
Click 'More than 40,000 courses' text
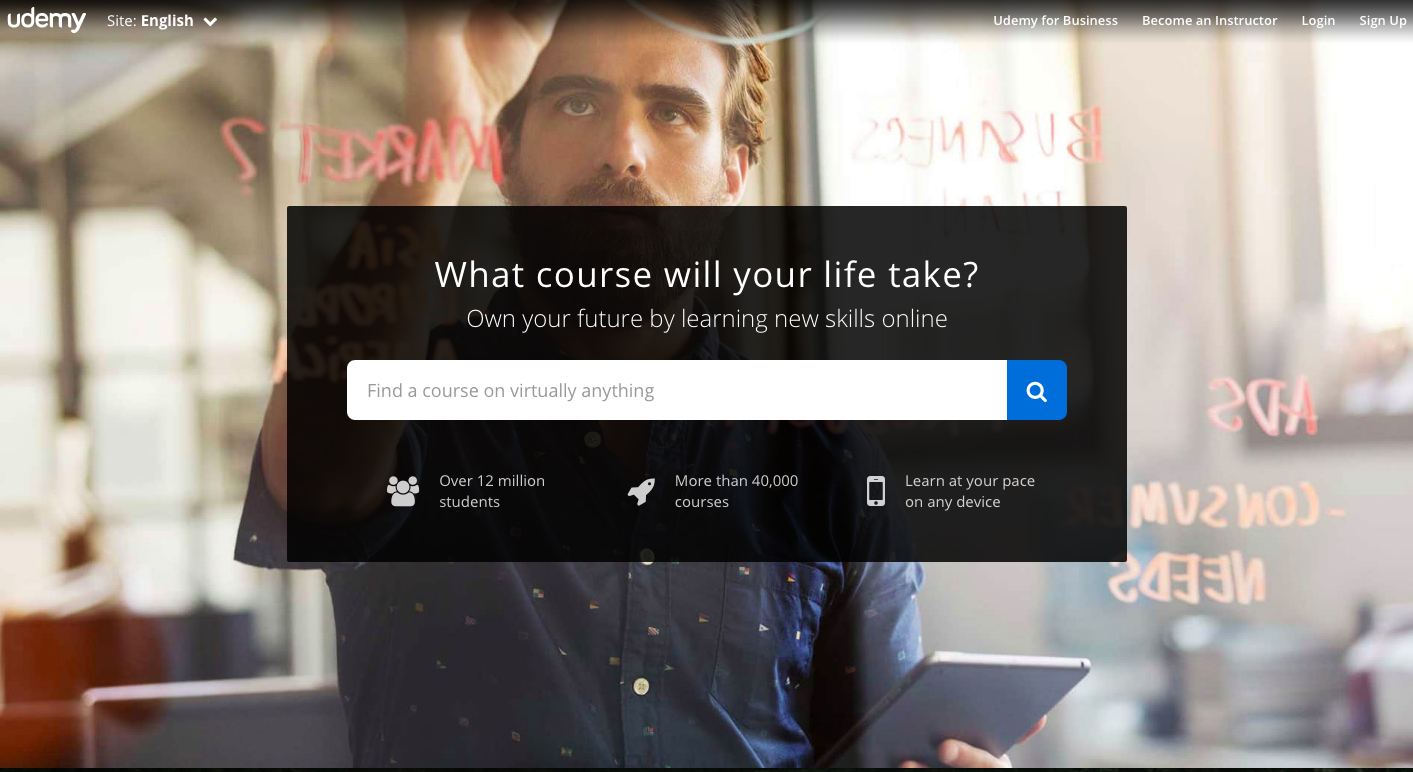click(736, 491)
